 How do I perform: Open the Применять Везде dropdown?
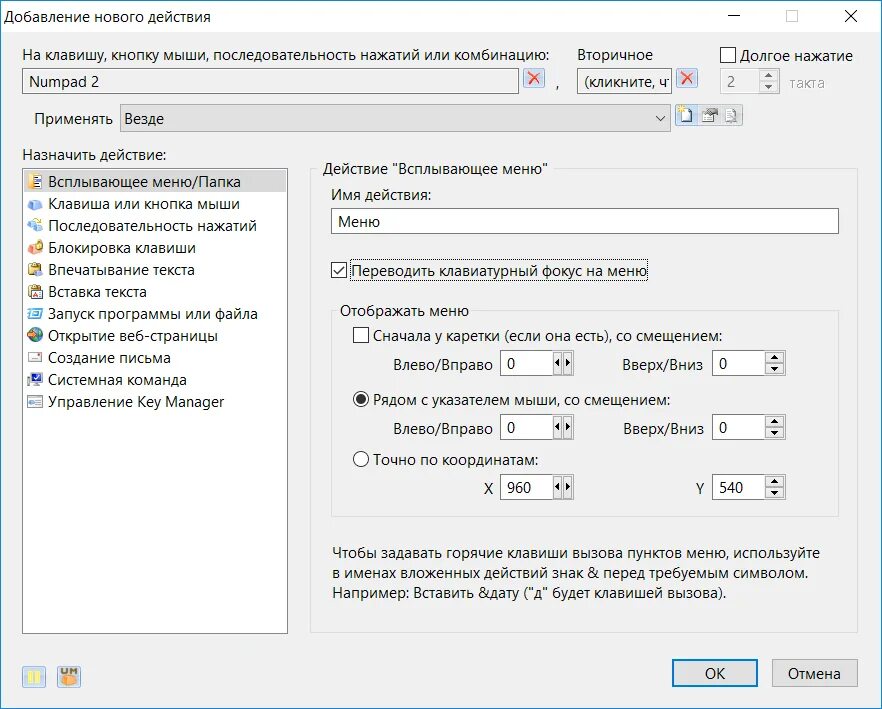coord(395,119)
